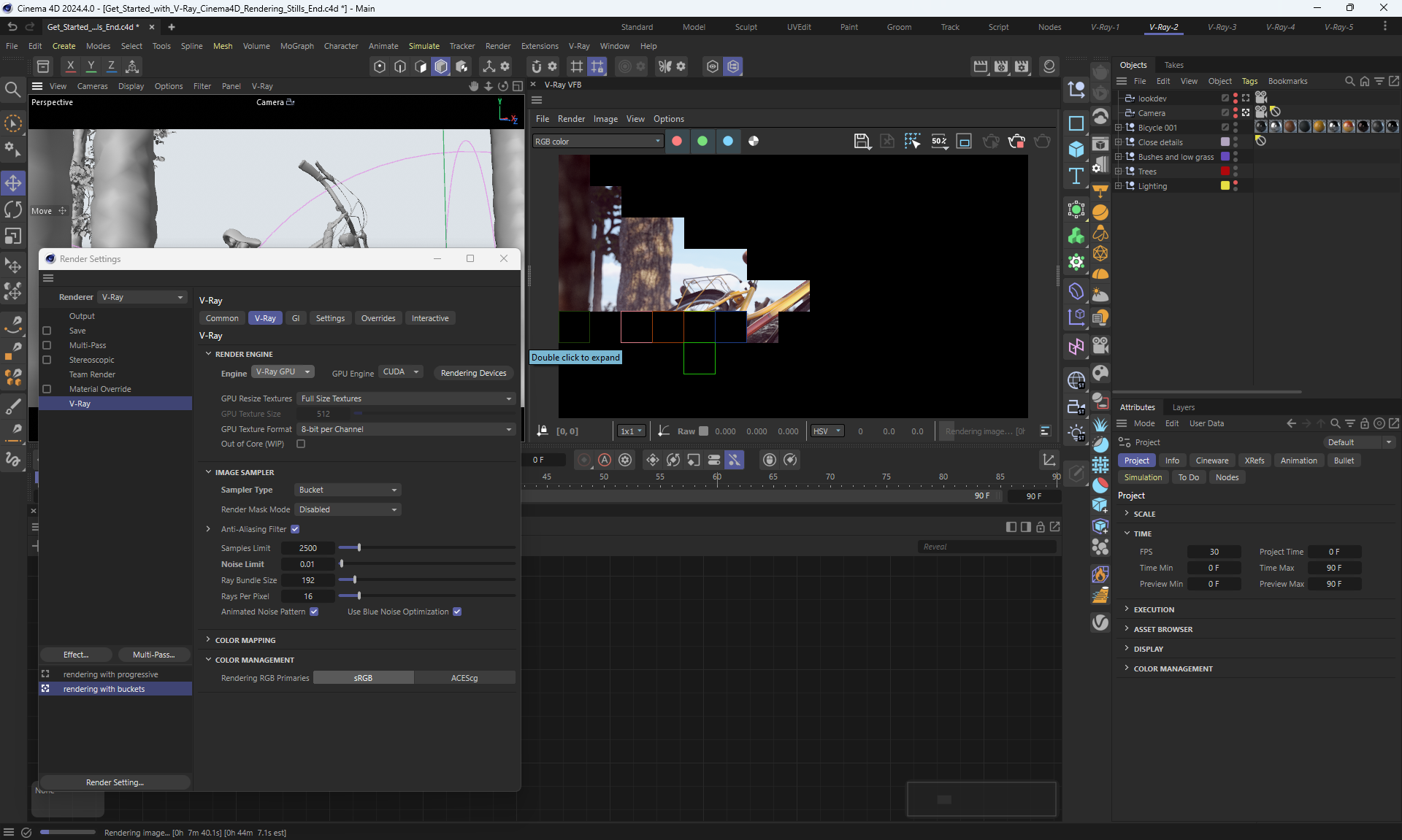Click the stop render teapot icon in VFB

[1016, 142]
